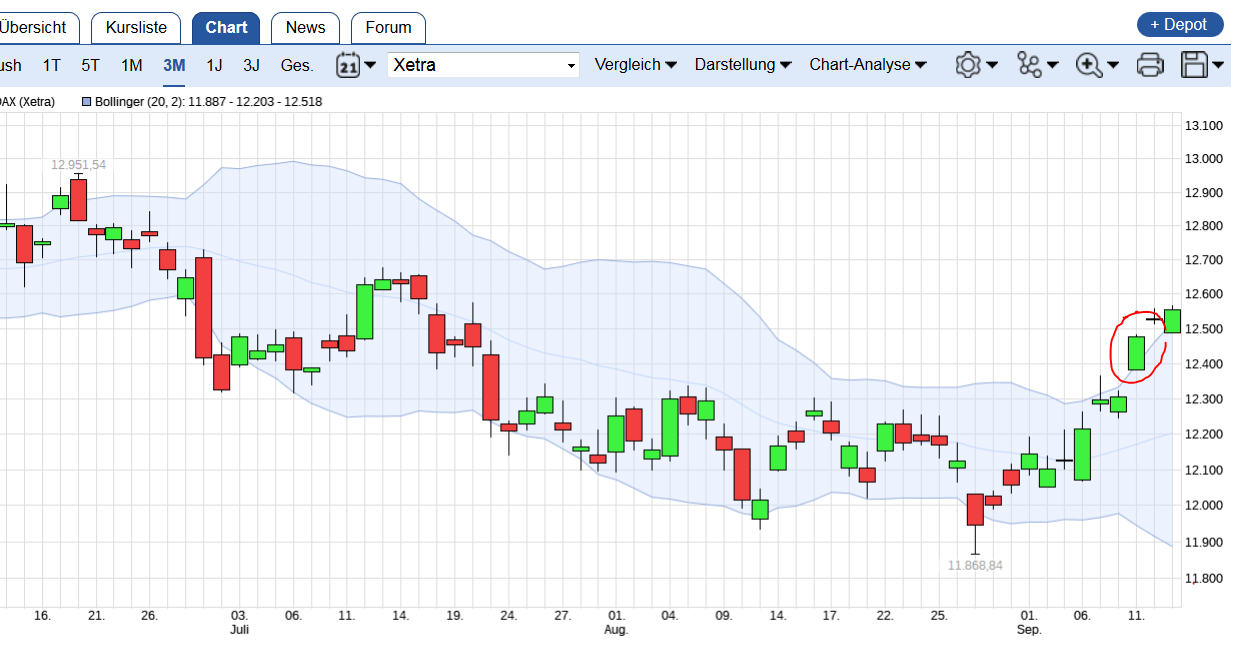
Task: Click the indicators/analysis network icon
Action: 1031,64
